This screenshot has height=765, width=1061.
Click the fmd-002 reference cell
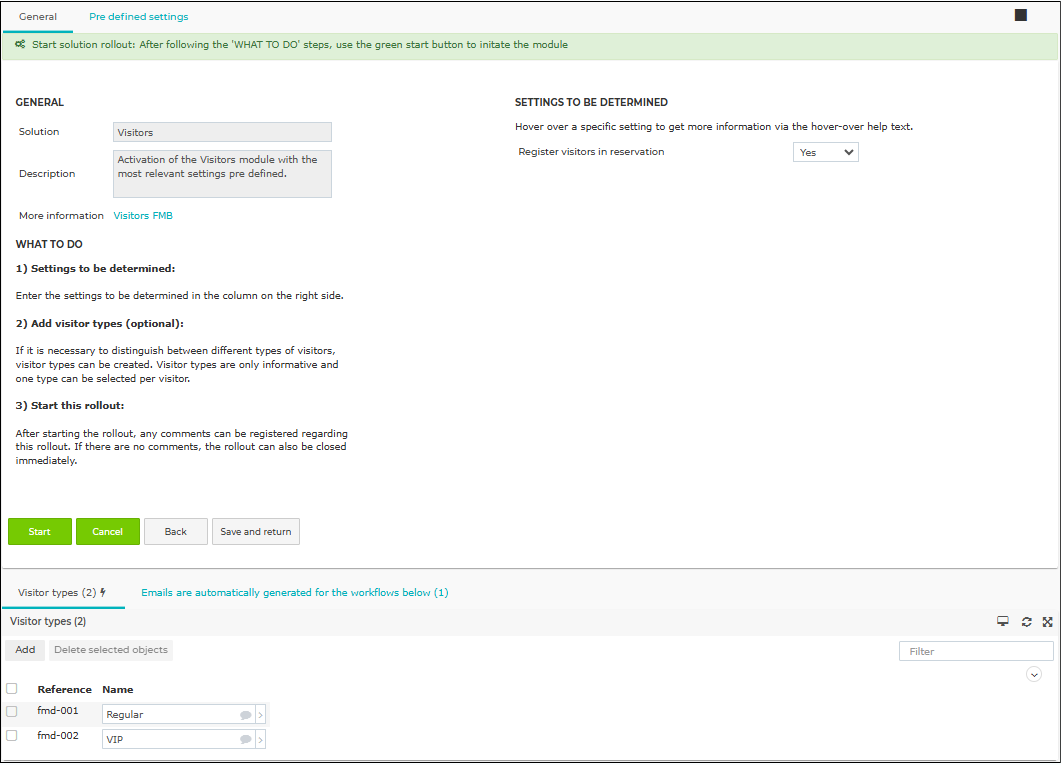click(58, 736)
